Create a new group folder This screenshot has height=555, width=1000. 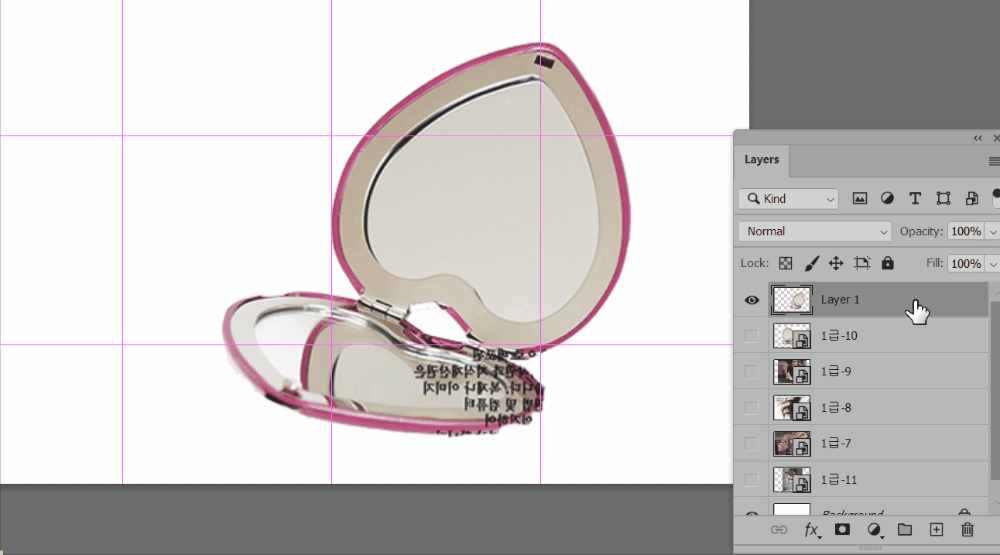[x=904, y=529]
